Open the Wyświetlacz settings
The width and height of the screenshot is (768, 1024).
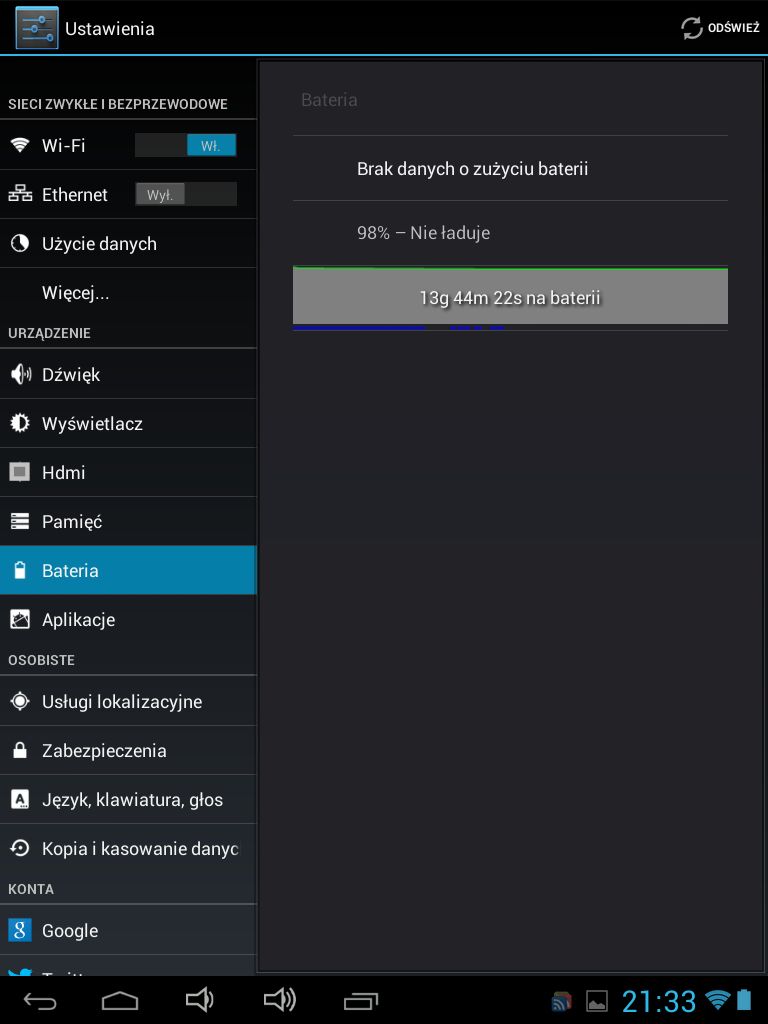[x=128, y=423]
